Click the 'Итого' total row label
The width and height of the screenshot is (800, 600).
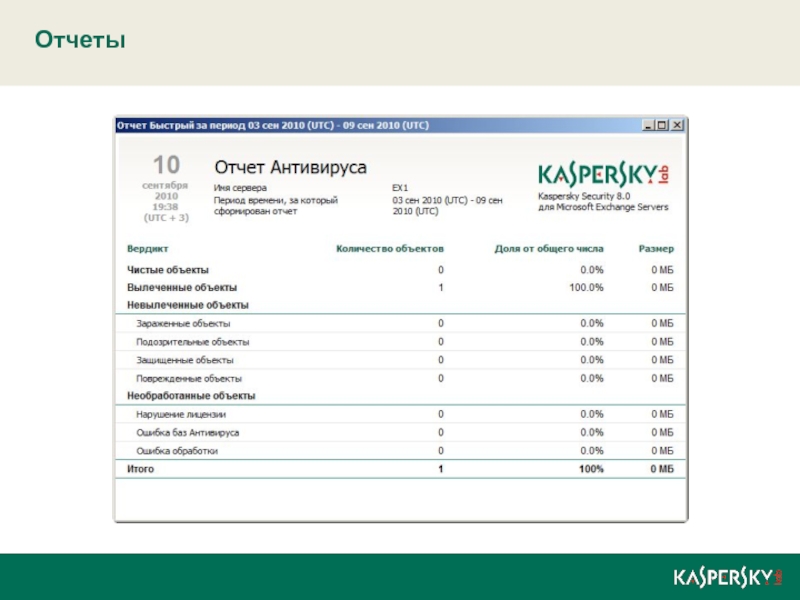[140, 469]
